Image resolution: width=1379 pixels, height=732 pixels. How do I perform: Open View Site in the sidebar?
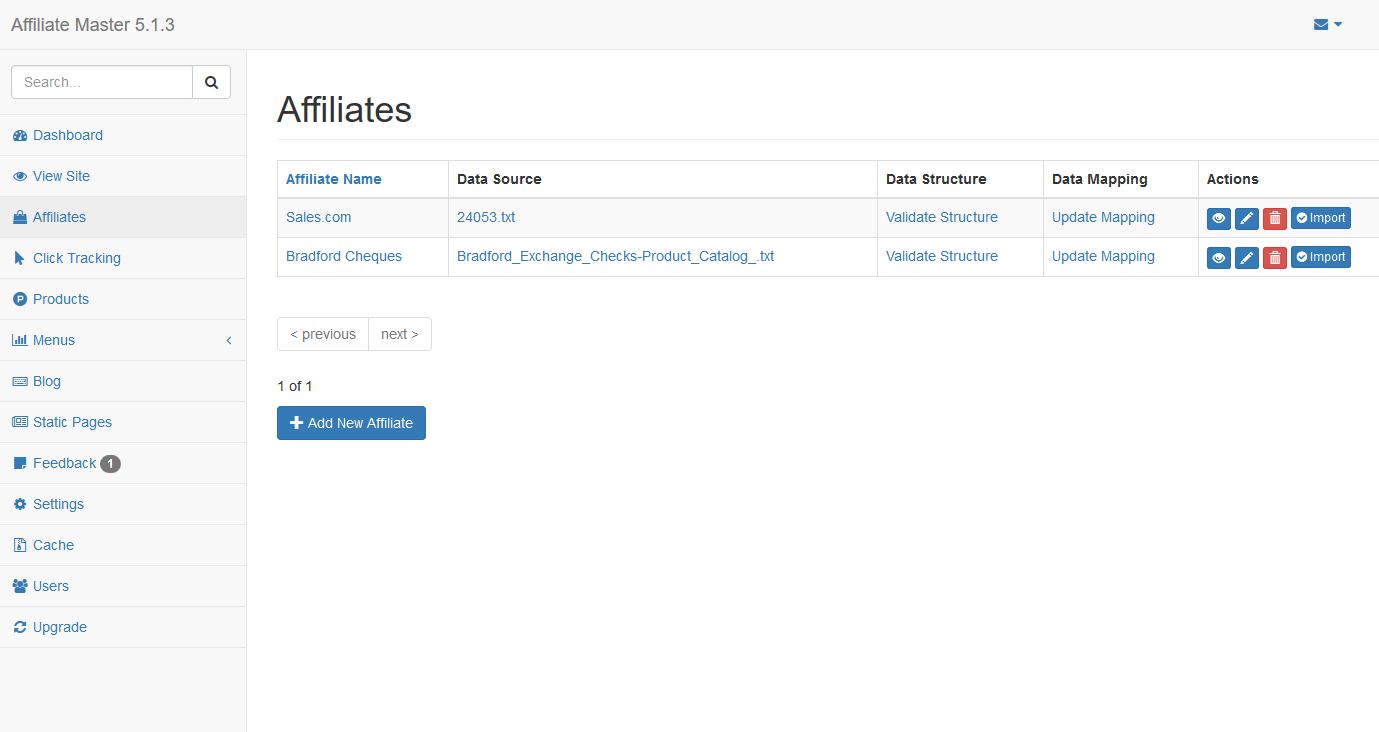tap(123, 176)
